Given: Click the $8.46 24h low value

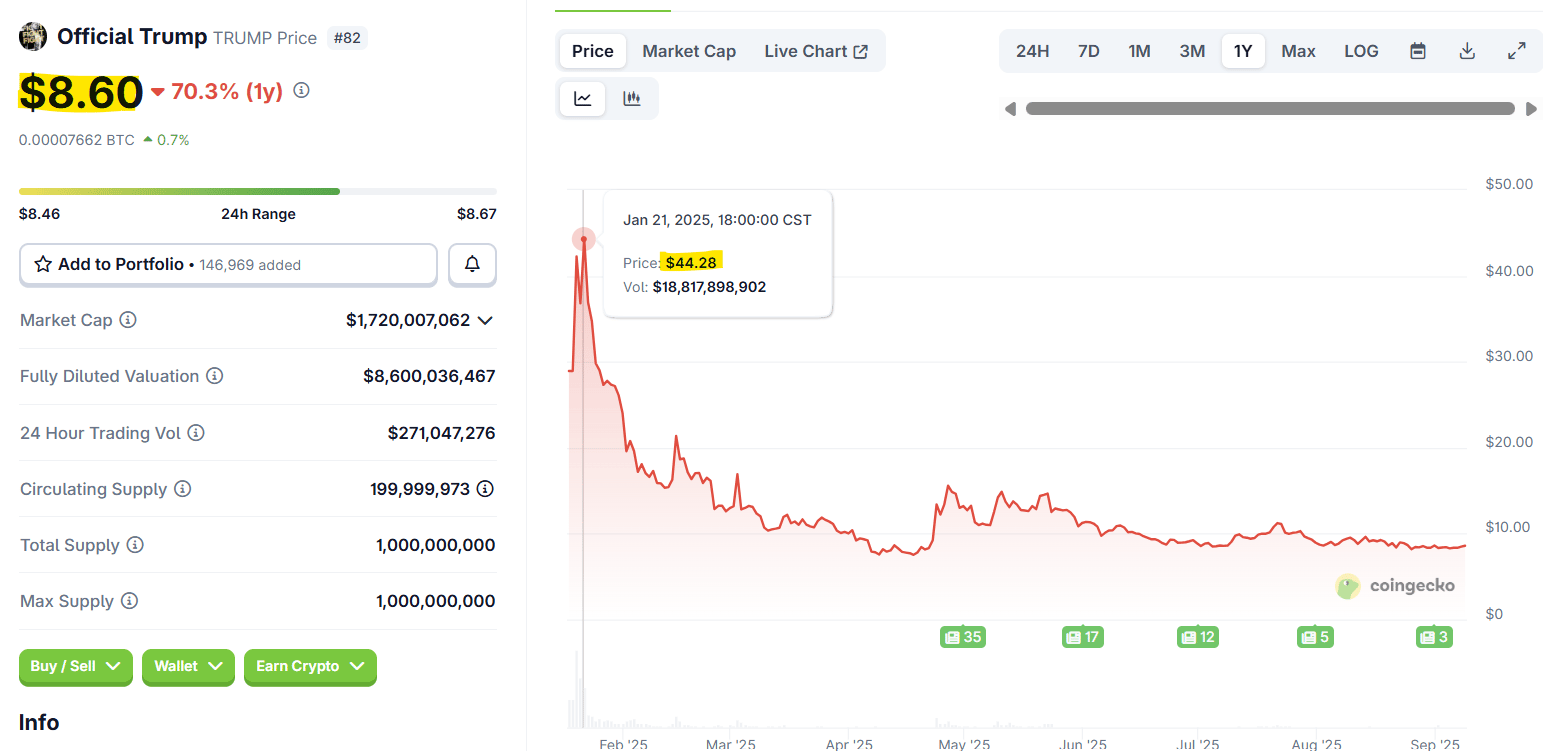Looking at the screenshot, I should click(39, 214).
